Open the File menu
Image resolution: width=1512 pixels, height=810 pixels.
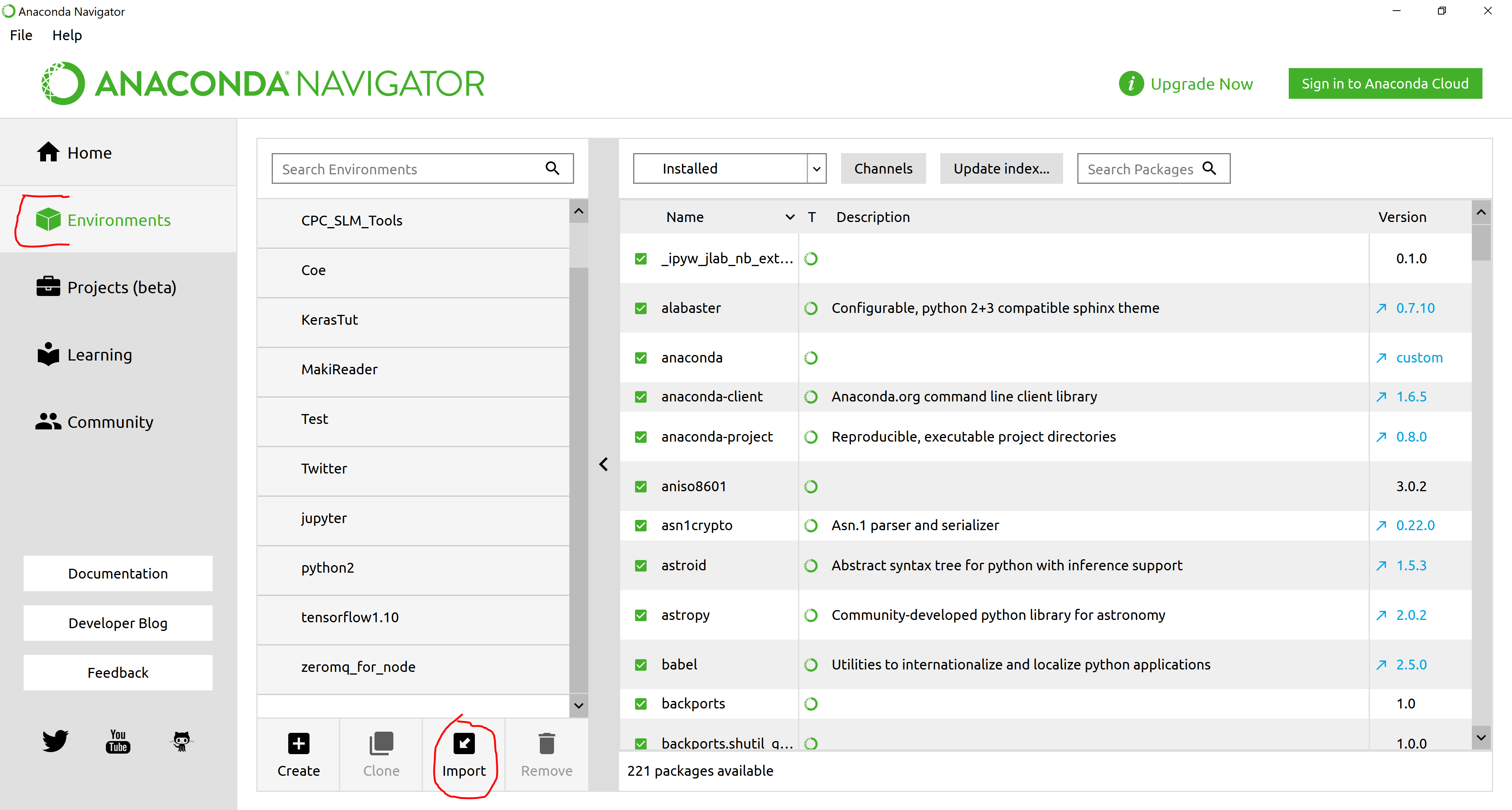[21, 35]
